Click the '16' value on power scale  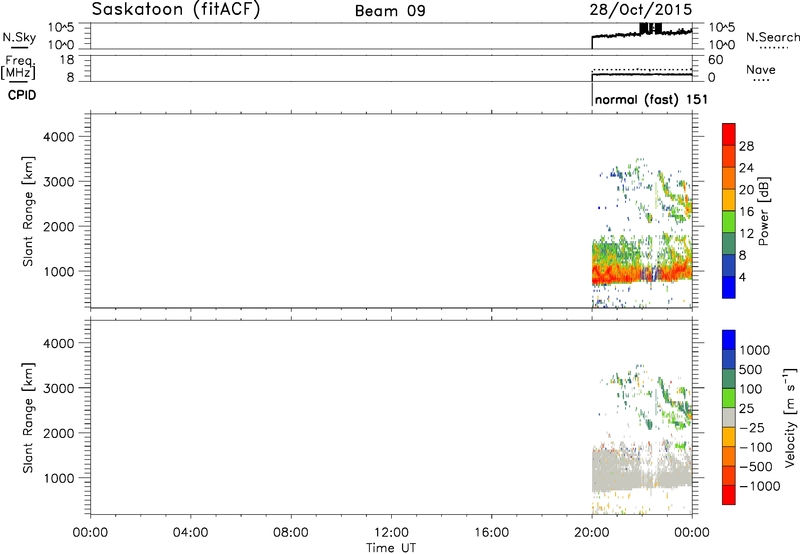(746, 212)
